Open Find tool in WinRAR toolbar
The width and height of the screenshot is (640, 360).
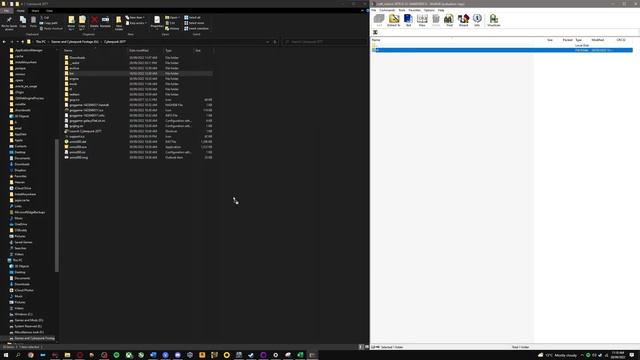[449, 20]
